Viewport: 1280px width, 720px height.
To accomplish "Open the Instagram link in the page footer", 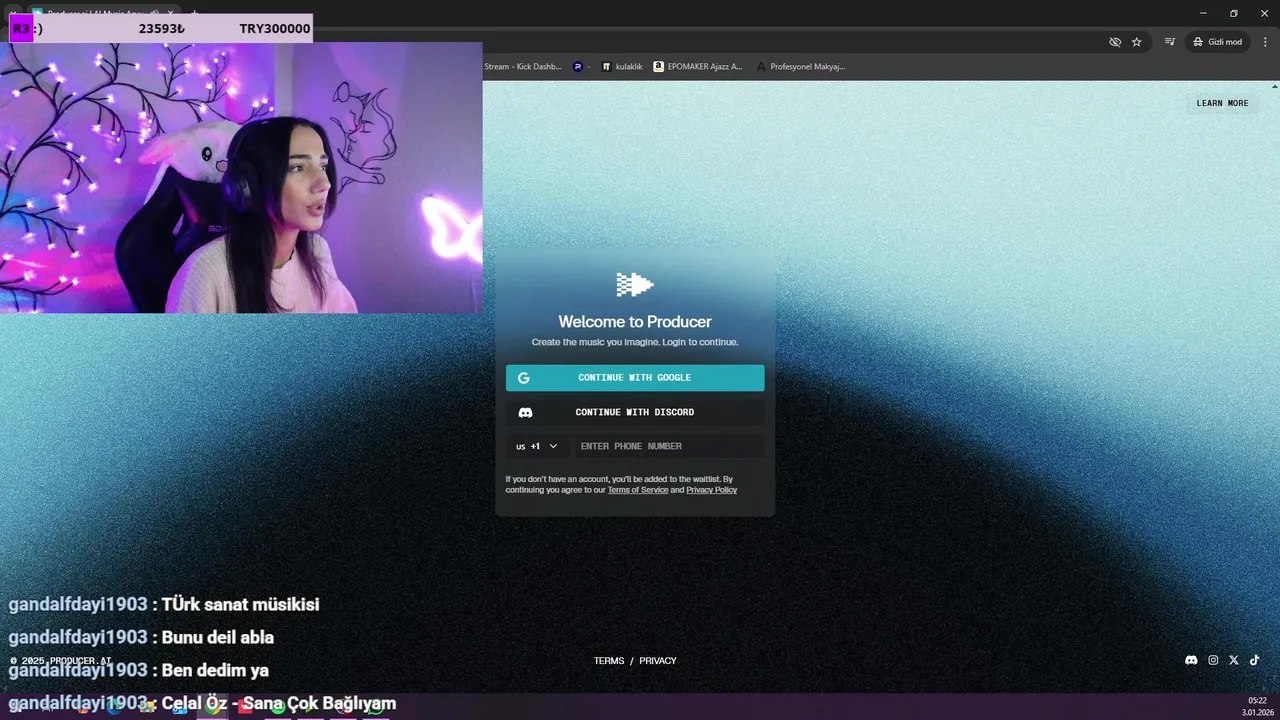I will (x=1213, y=660).
